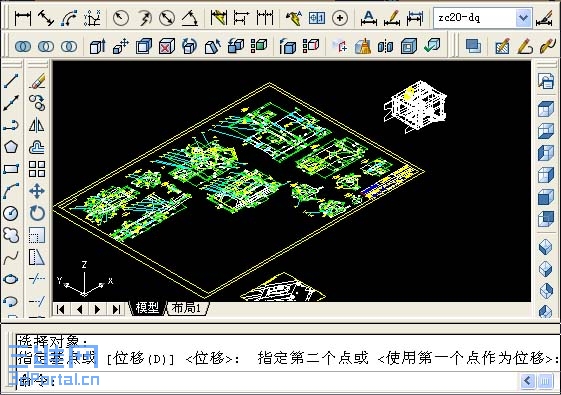The image size is (561, 395).
Task: Select the Edit Spline tool
Action: pyautogui.click(x=547, y=46)
